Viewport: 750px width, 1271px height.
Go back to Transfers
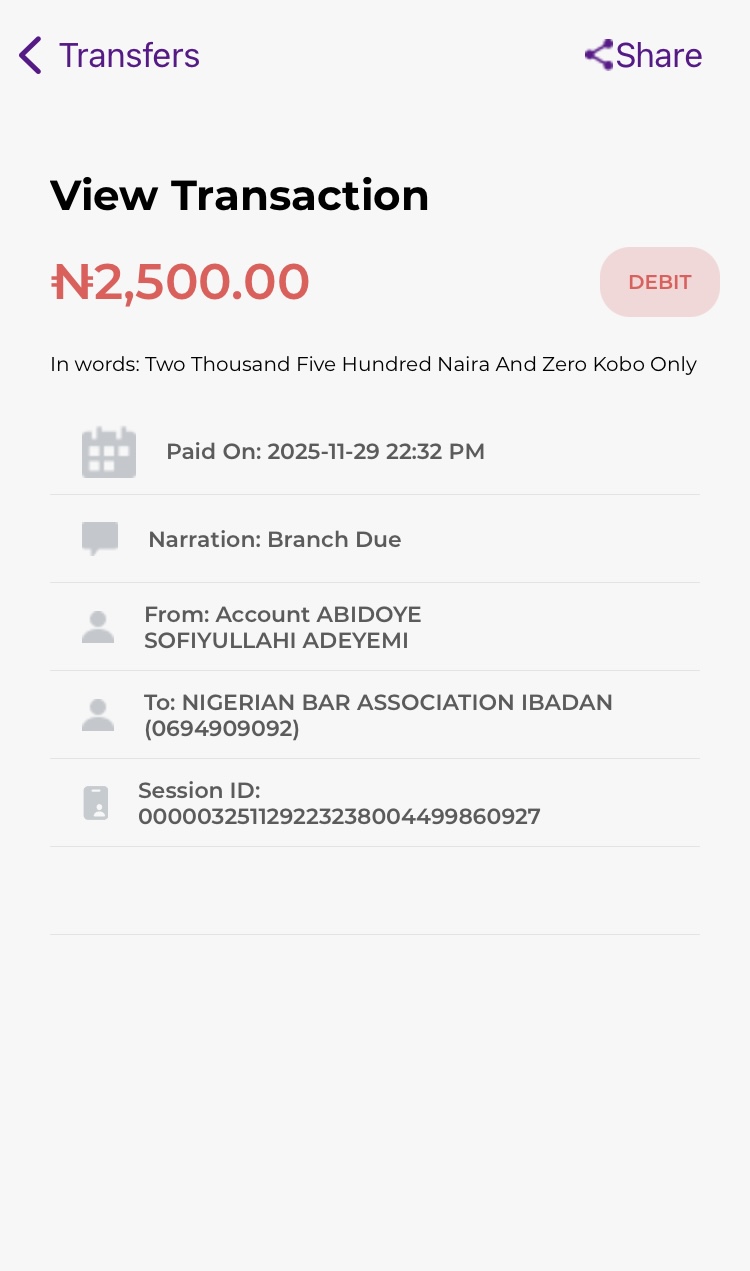(129, 55)
